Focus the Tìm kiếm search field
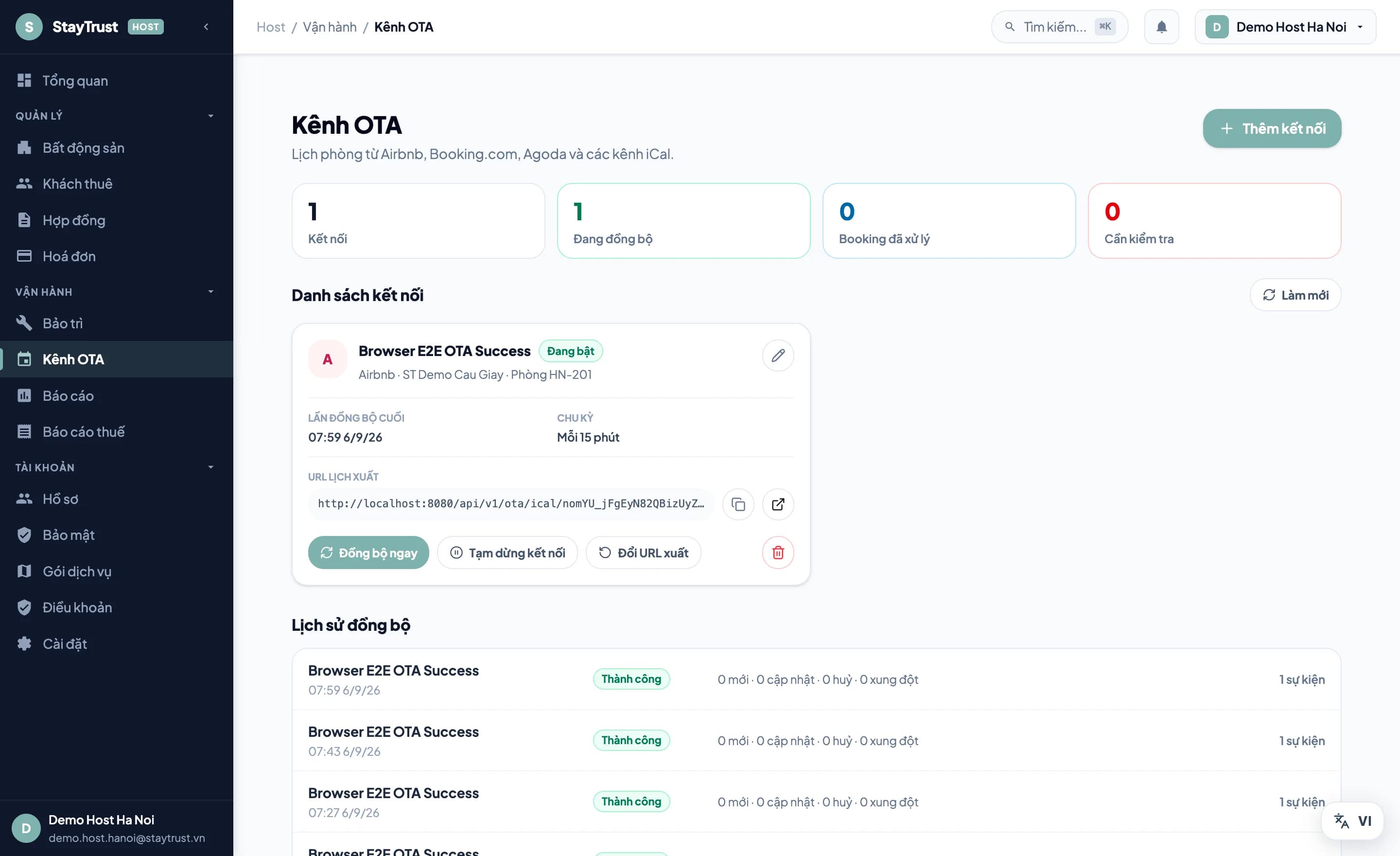Screen dimensions: 1400x856 1060,27
